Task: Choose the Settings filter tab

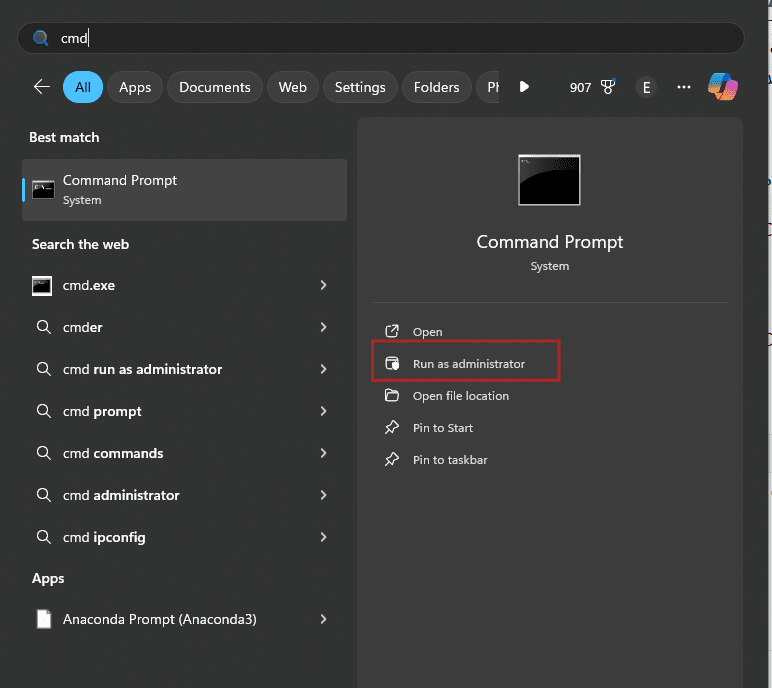Action: [360, 87]
